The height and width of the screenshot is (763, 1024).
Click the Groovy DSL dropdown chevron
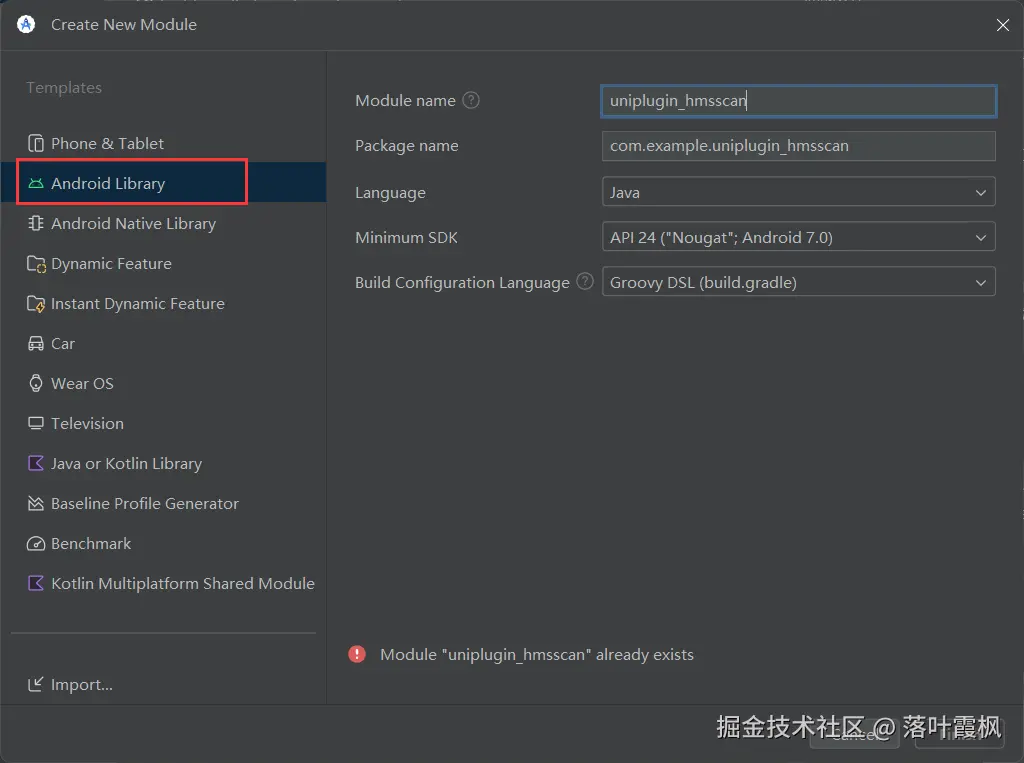click(980, 283)
